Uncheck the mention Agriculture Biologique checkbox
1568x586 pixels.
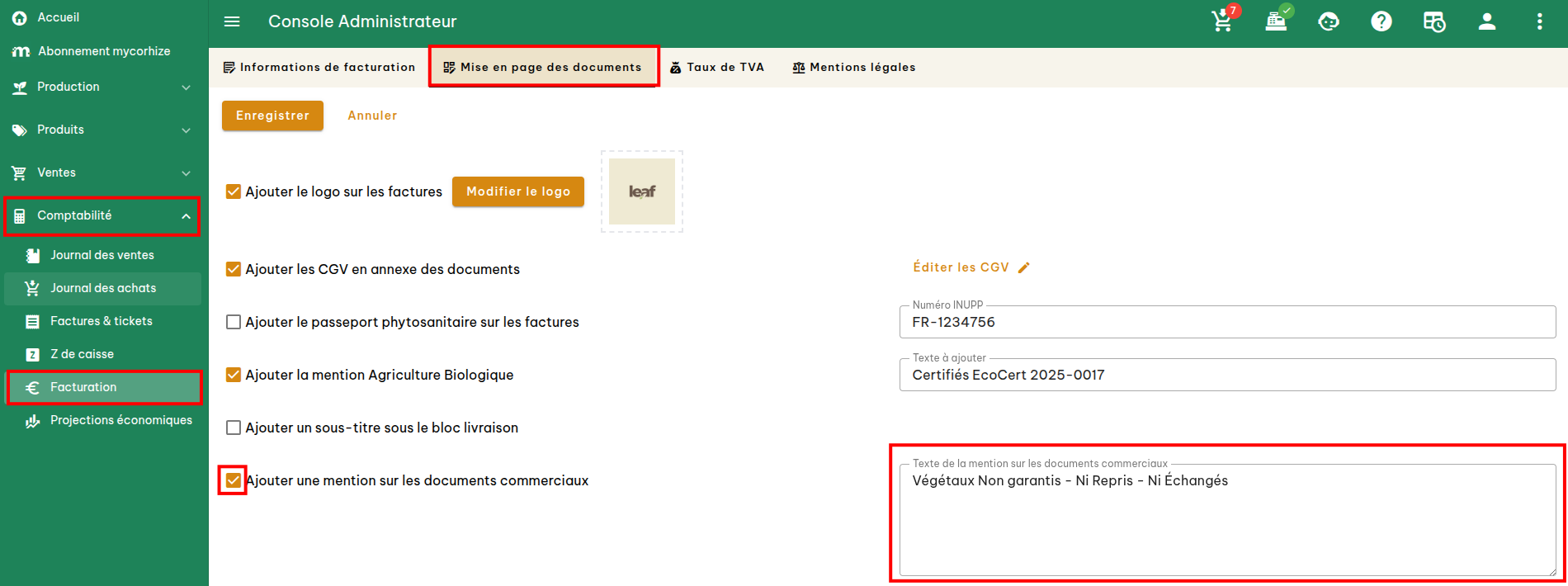234,375
